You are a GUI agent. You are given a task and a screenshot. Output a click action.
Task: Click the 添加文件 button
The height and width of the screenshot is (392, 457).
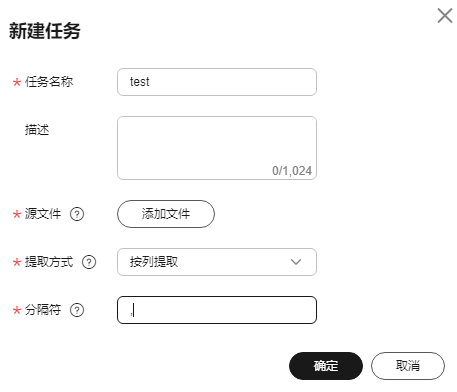166,214
